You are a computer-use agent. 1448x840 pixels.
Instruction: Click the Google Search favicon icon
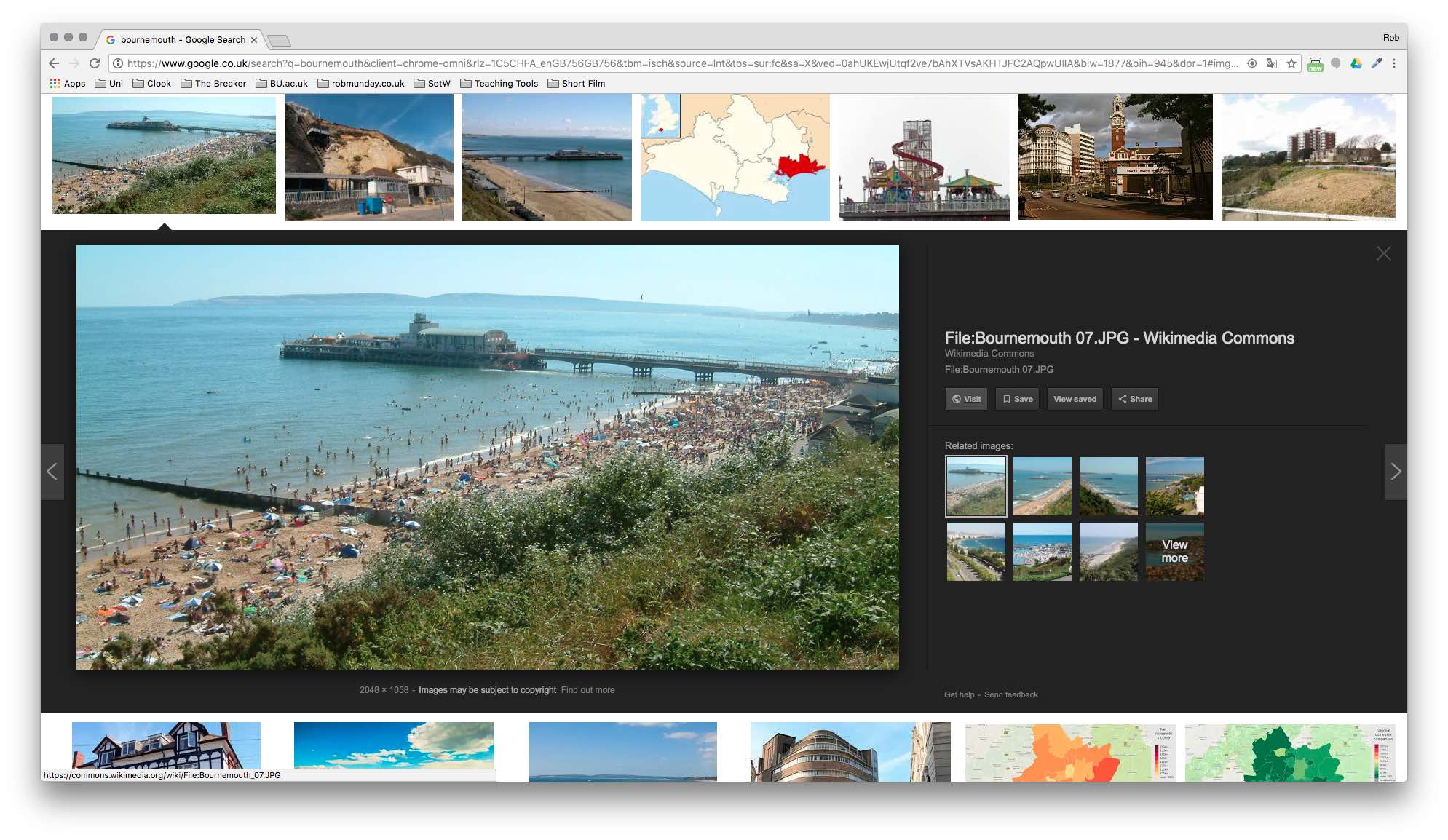click(x=112, y=40)
